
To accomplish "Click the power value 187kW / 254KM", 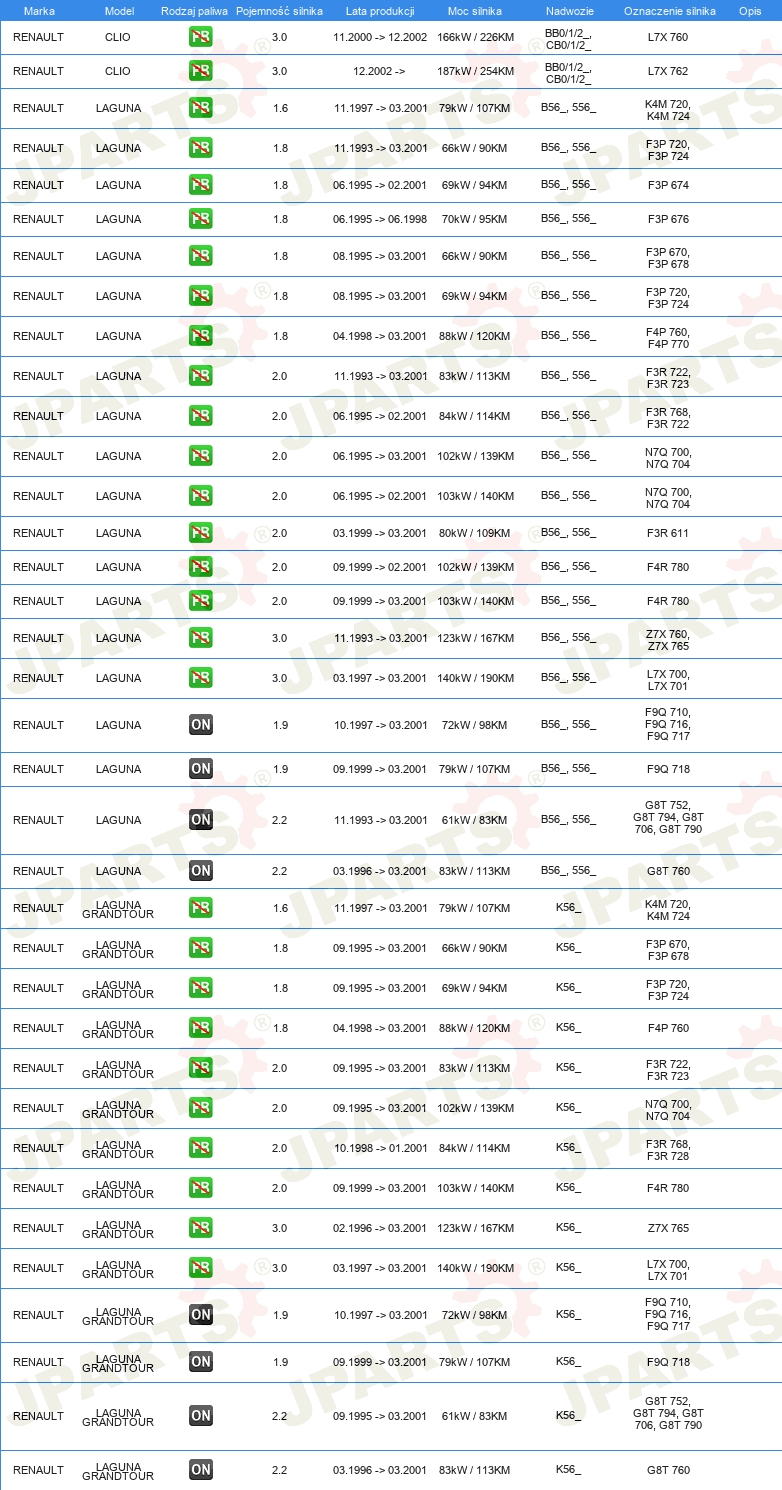I will (x=475, y=71).
